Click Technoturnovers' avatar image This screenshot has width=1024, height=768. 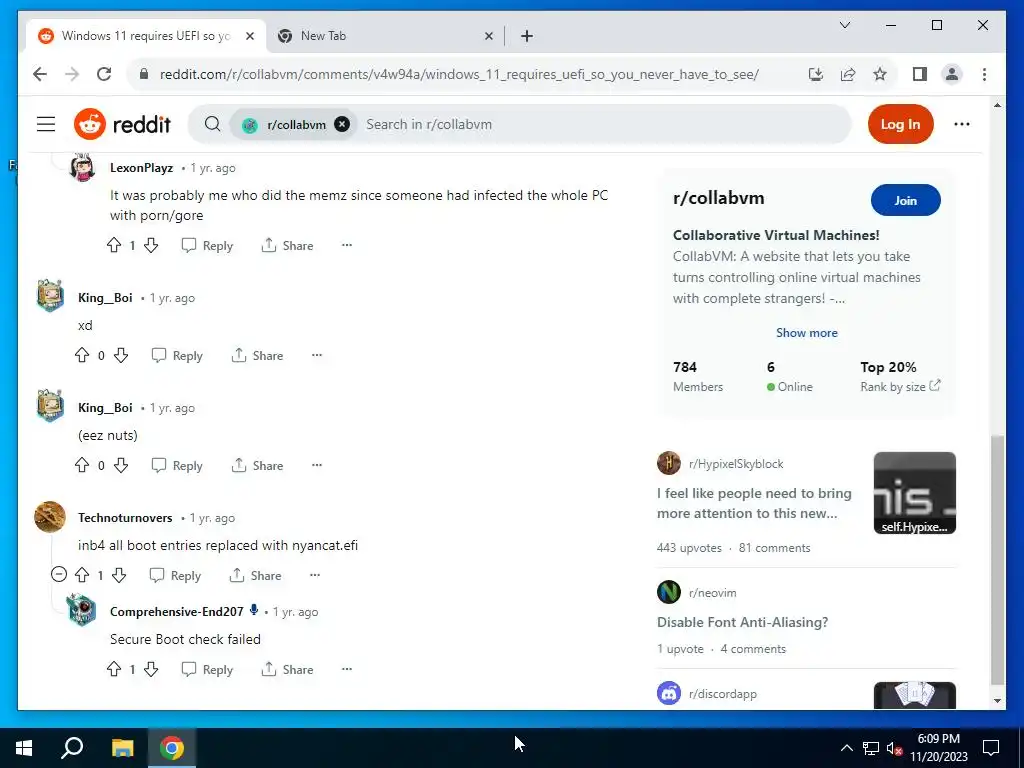50,517
